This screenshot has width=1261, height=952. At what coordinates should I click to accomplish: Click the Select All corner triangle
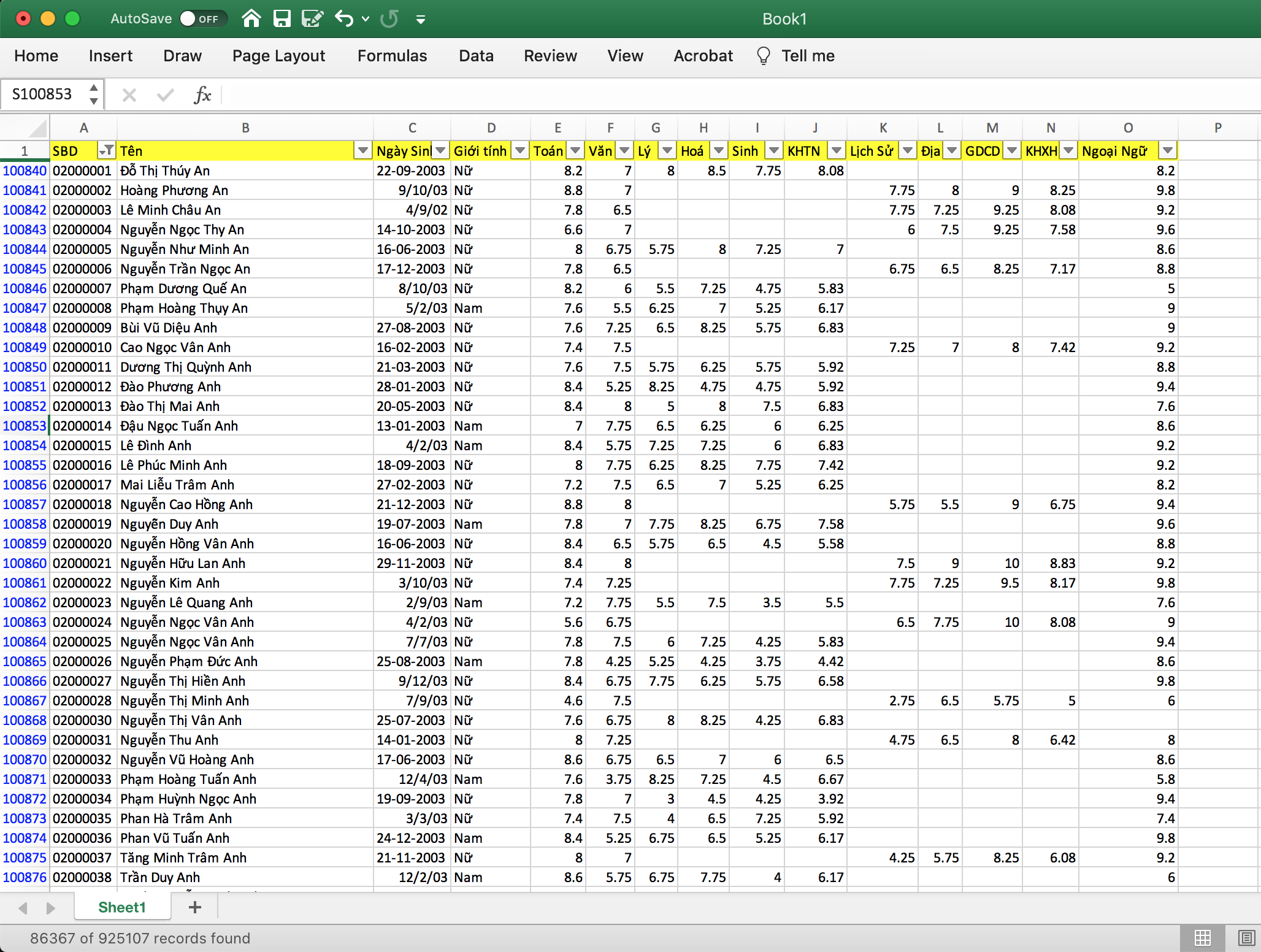coord(38,129)
